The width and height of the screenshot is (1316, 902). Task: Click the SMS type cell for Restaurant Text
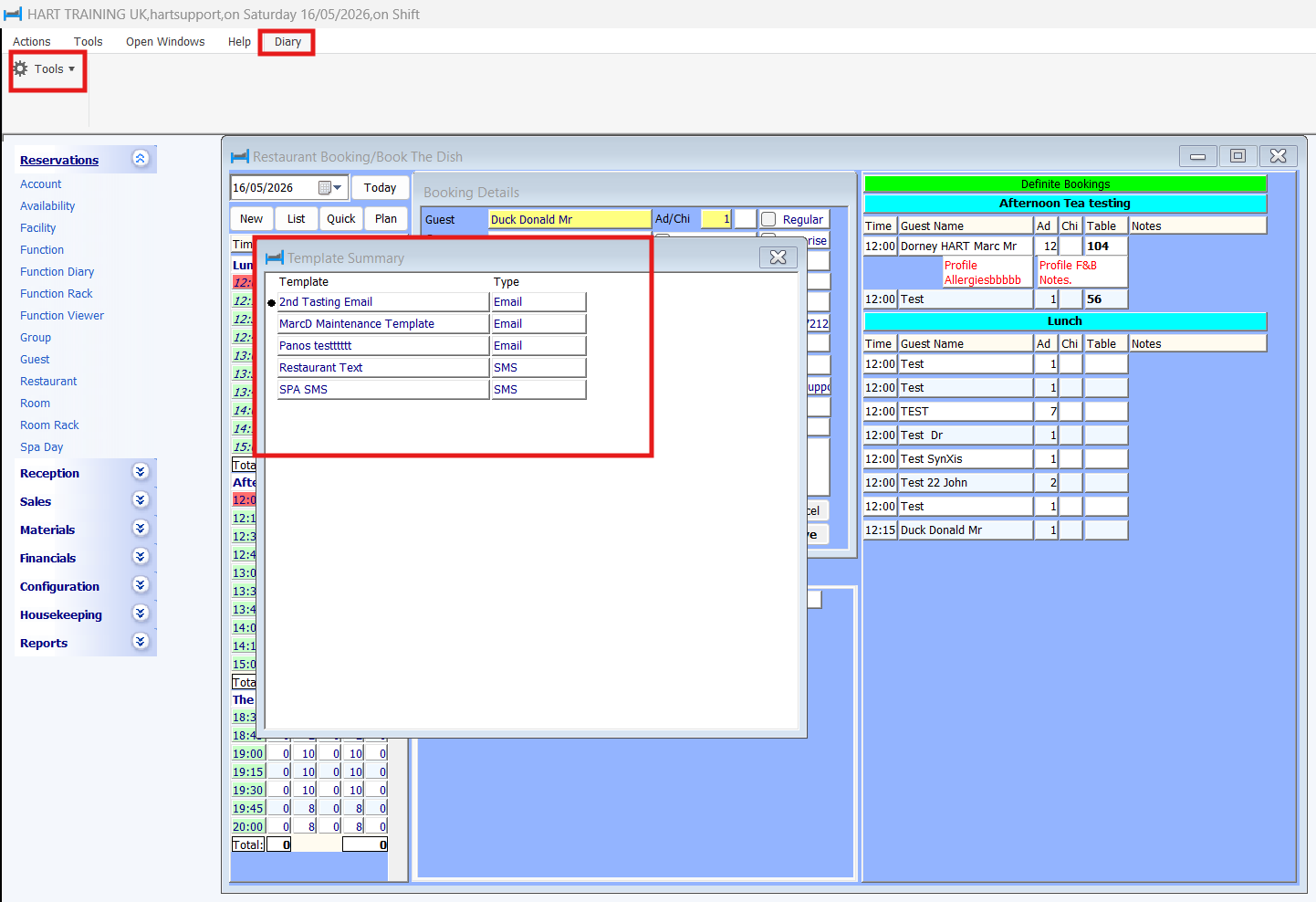point(538,368)
